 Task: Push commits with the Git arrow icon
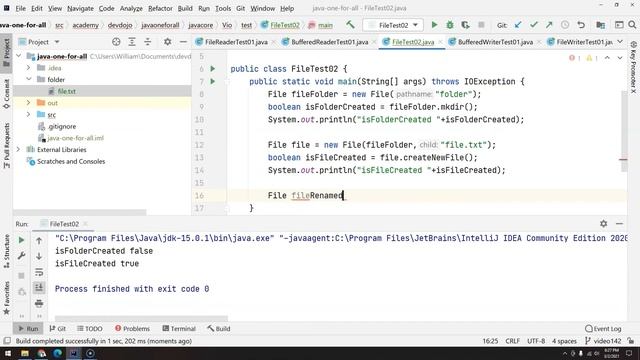pos(549,25)
